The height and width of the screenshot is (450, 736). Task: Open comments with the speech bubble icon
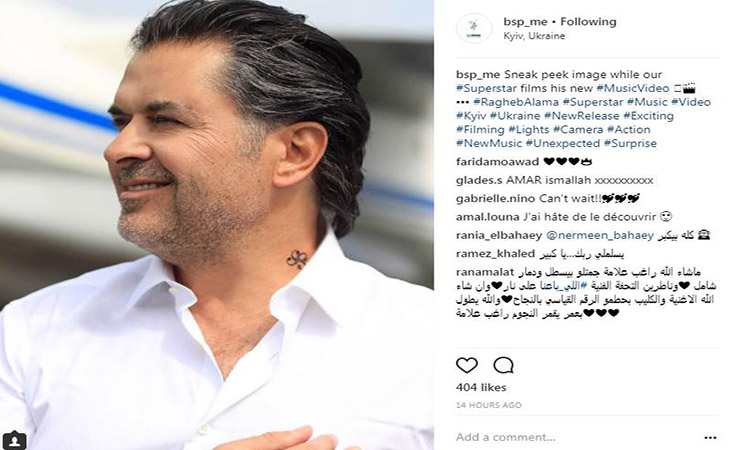click(x=503, y=365)
